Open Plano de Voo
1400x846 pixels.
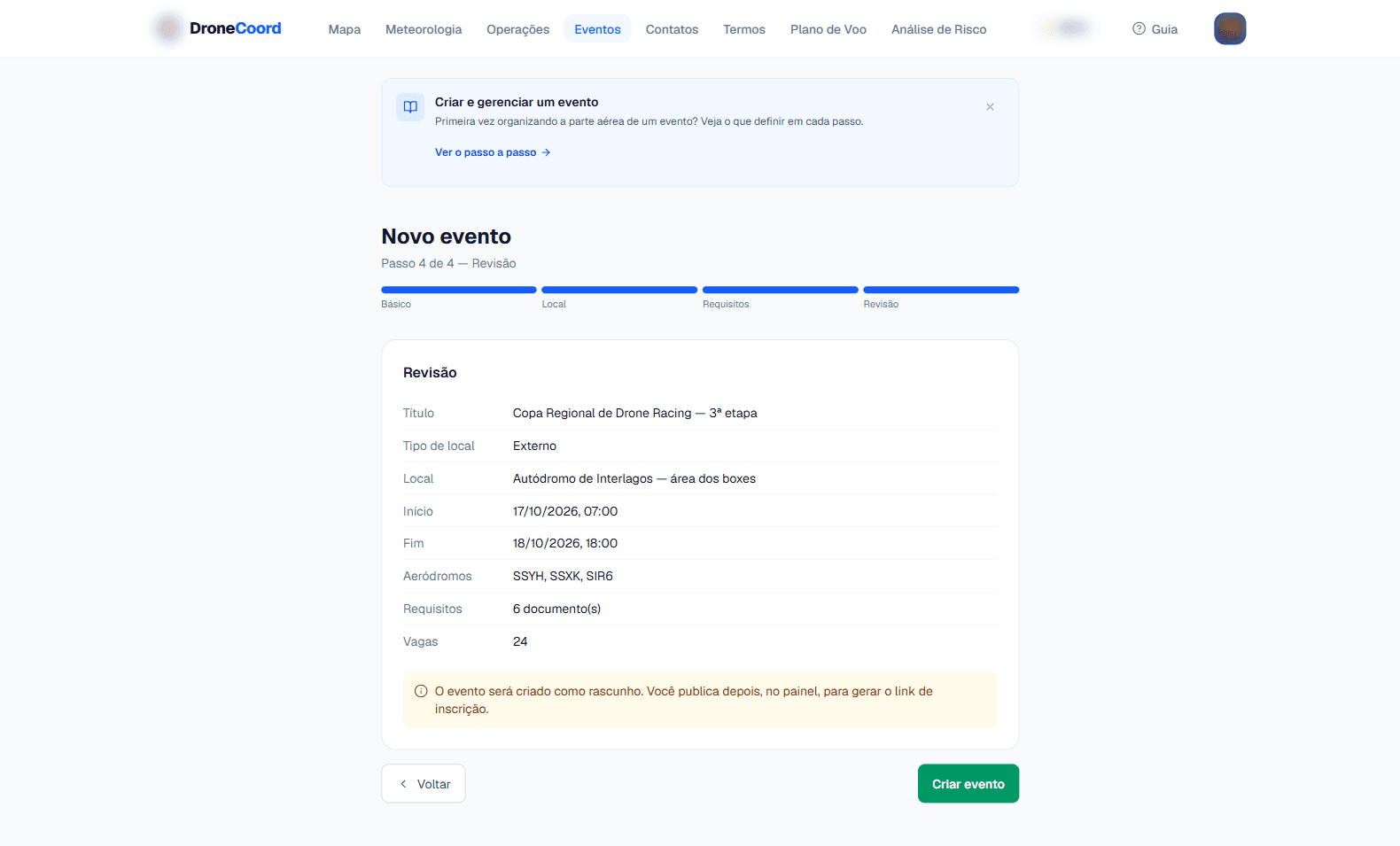(828, 29)
